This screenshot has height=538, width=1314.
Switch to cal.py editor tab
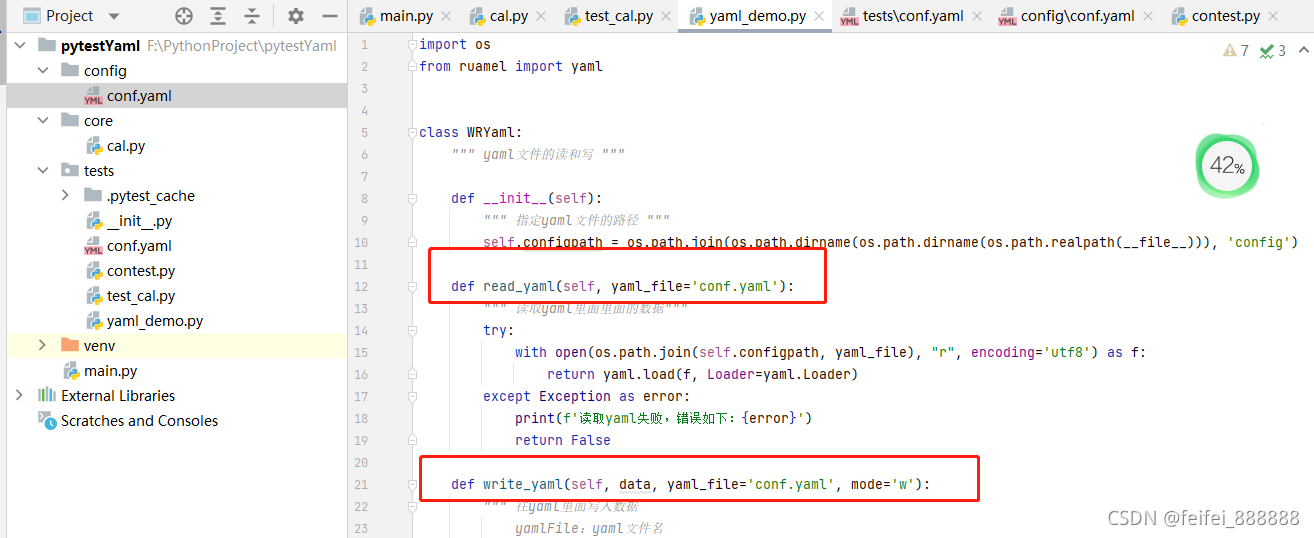(508, 16)
